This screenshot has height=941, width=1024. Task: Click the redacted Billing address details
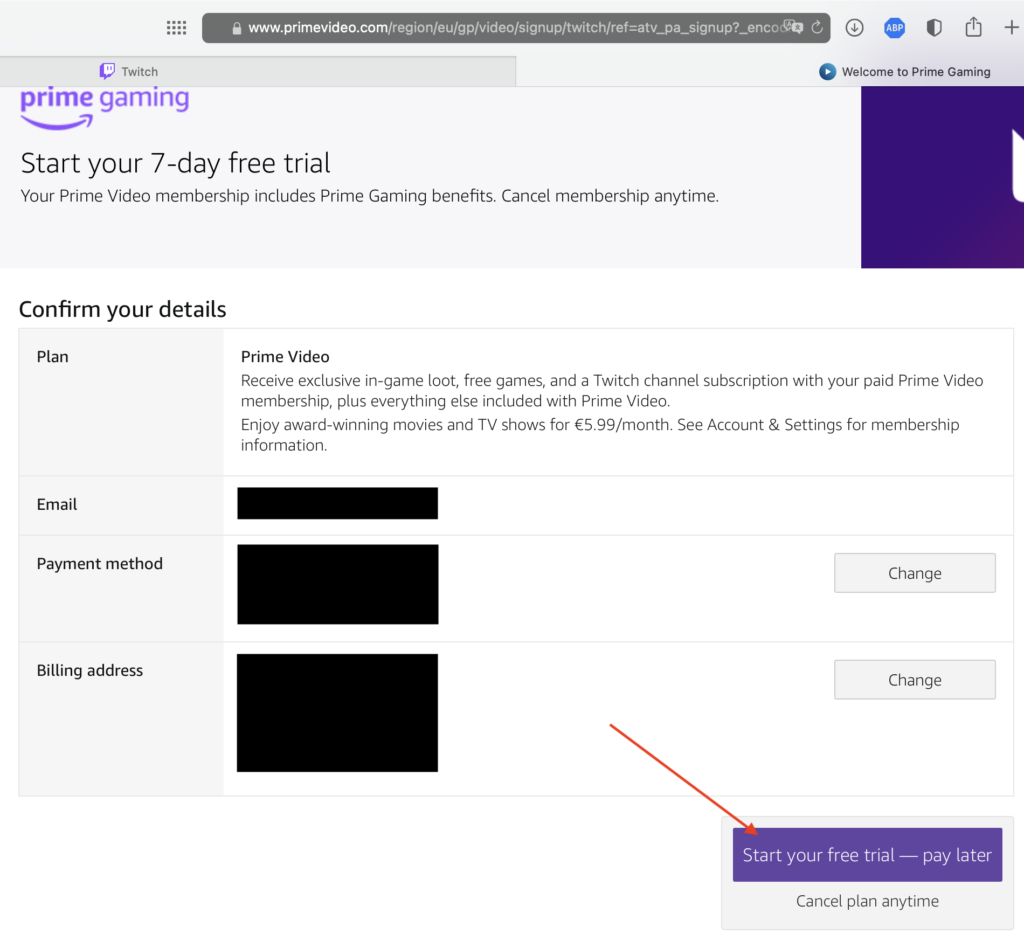[x=337, y=712]
